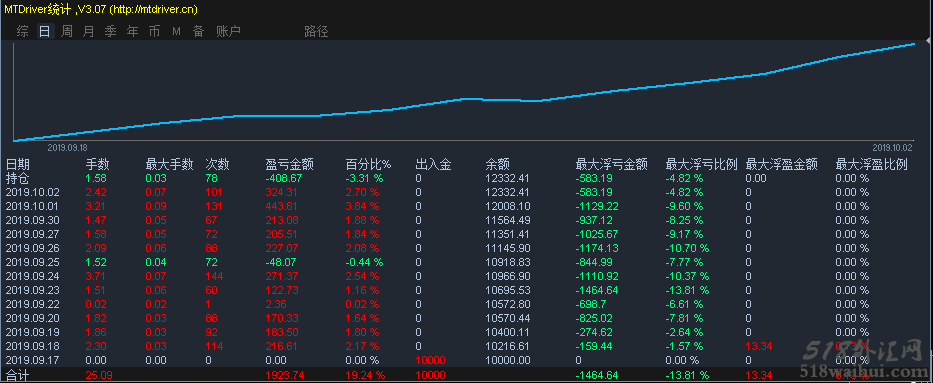
Task: Click the 2019.10.02 chart axis label
Action: click(893, 147)
